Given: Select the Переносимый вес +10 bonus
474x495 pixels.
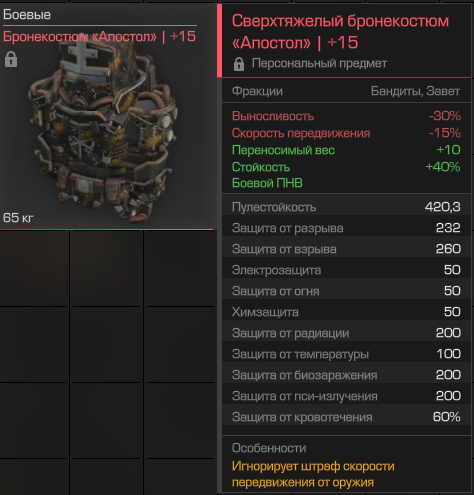Looking at the screenshot, I should (346, 150).
